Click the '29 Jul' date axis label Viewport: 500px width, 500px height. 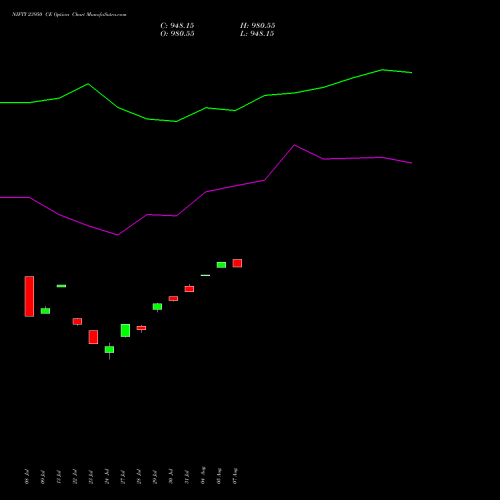tap(155, 477)
